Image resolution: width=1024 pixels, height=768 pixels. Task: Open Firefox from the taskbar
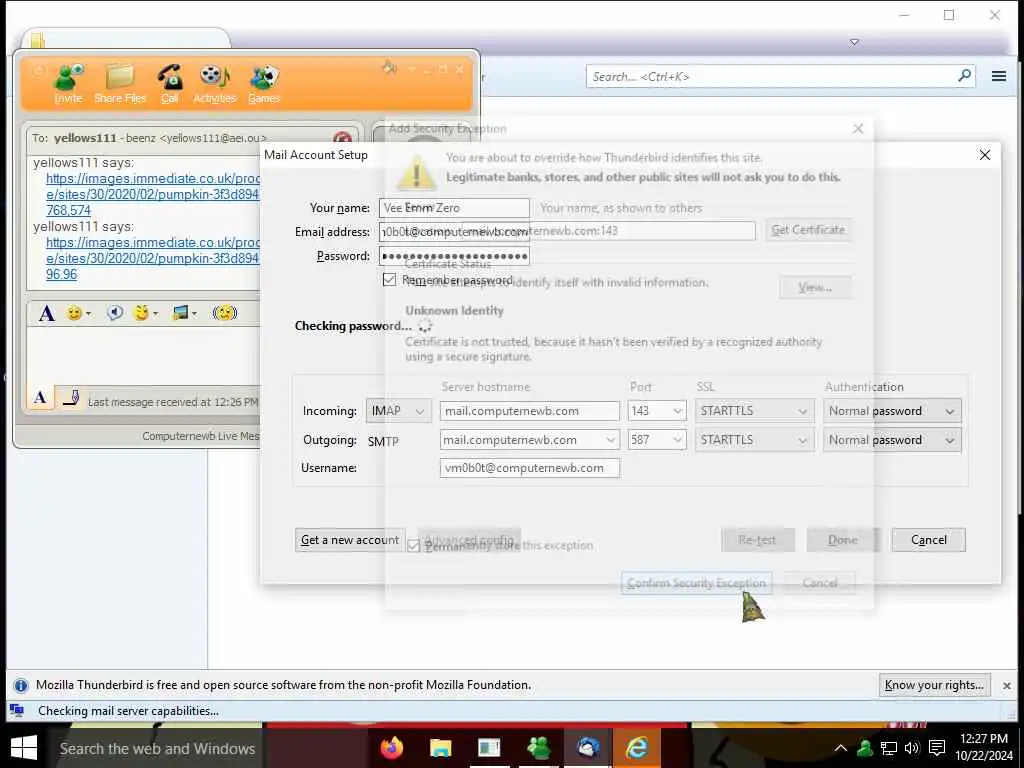(x=391, y=747)
